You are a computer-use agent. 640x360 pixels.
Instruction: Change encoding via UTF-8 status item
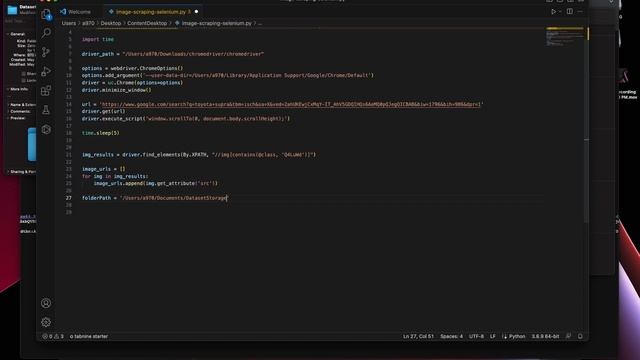coord(476,336)
